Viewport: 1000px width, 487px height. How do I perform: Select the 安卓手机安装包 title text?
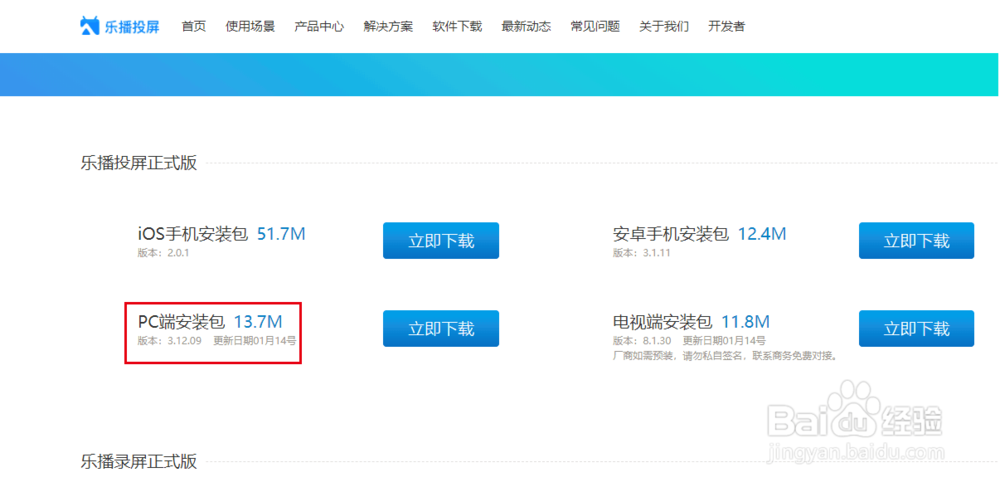[x=671, y=235]
